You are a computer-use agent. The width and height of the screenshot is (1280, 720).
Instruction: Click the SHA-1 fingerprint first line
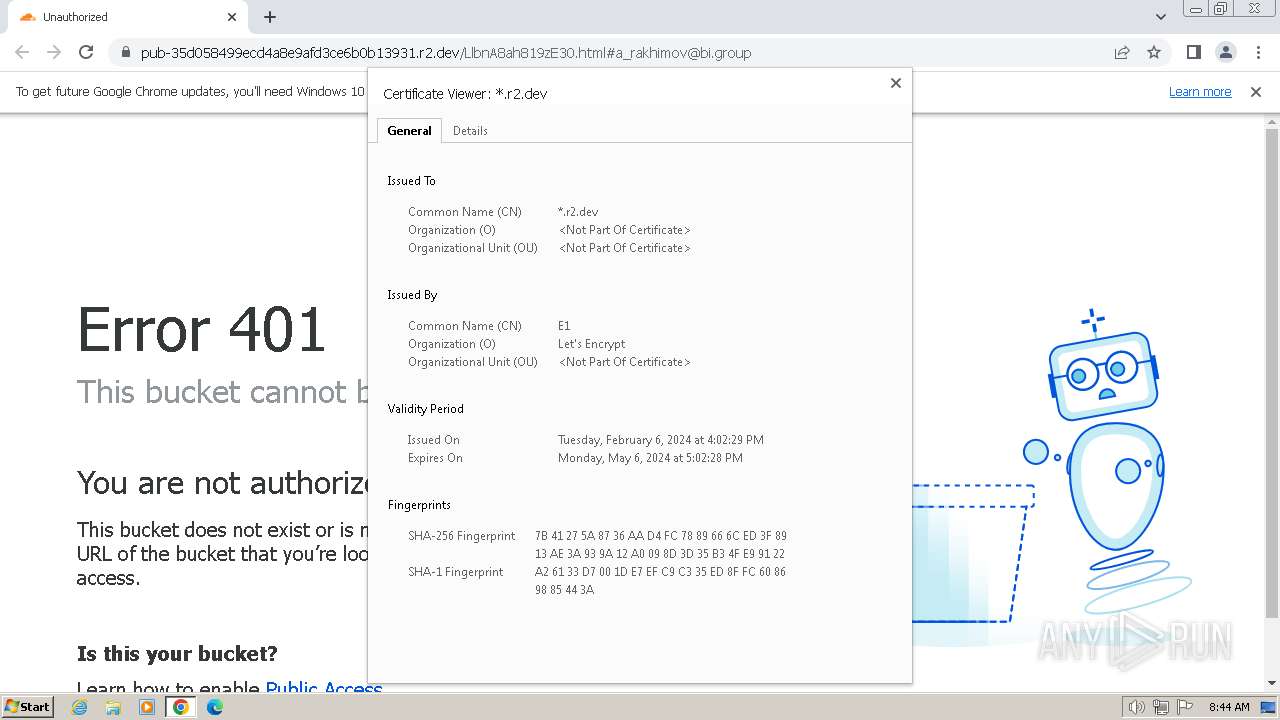pos(660,572)
